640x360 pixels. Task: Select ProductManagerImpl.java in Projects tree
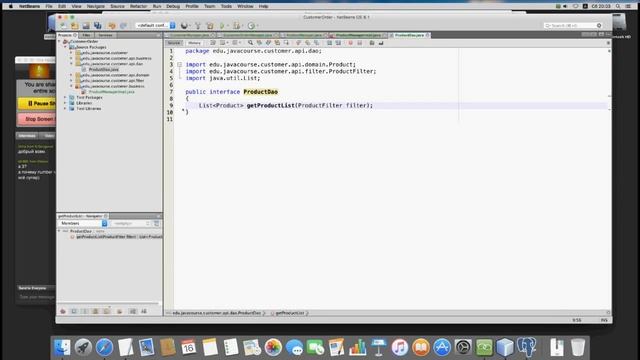111,92
